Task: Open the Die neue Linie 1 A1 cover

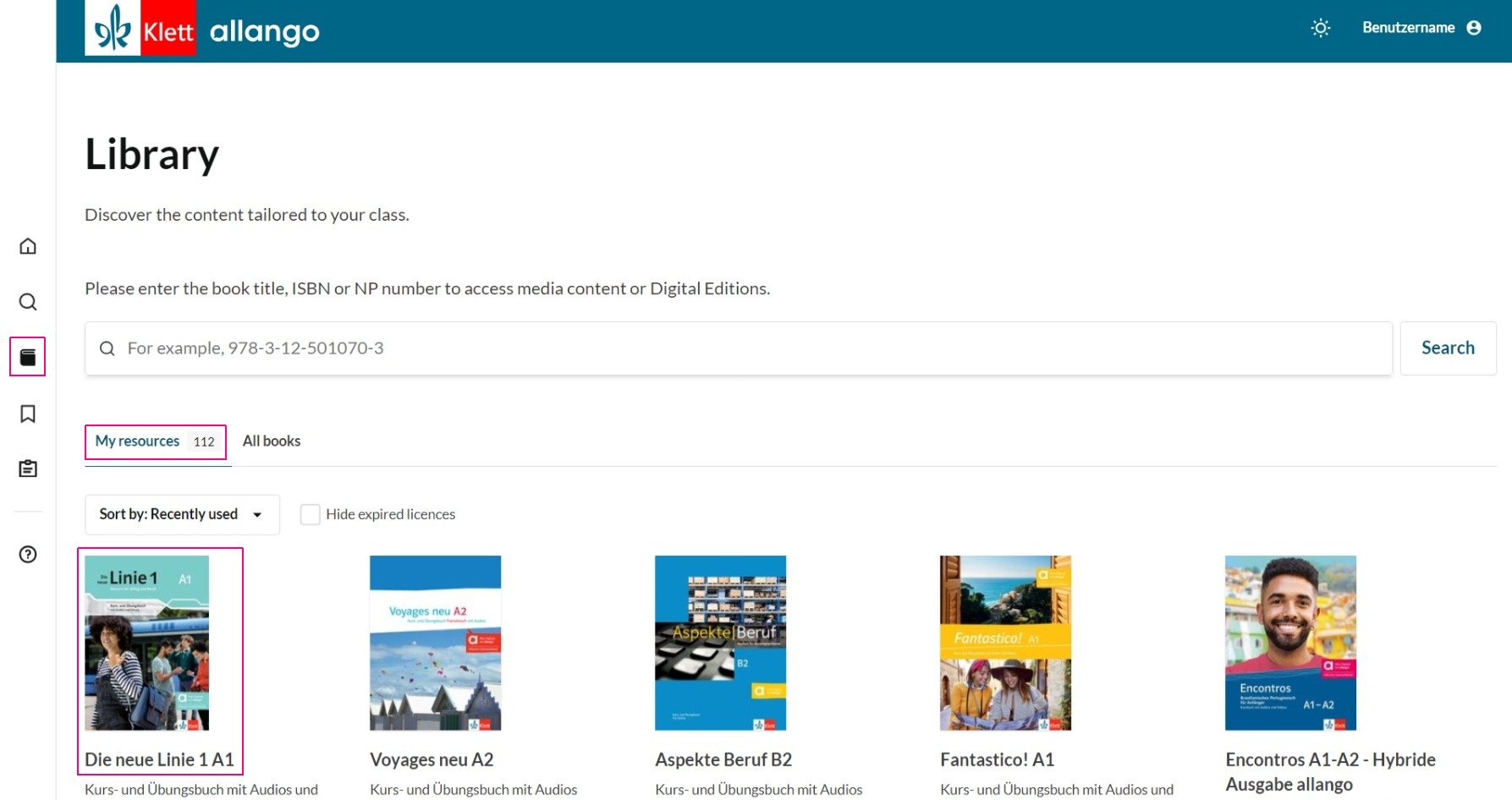Action: (x=147, y=643)
